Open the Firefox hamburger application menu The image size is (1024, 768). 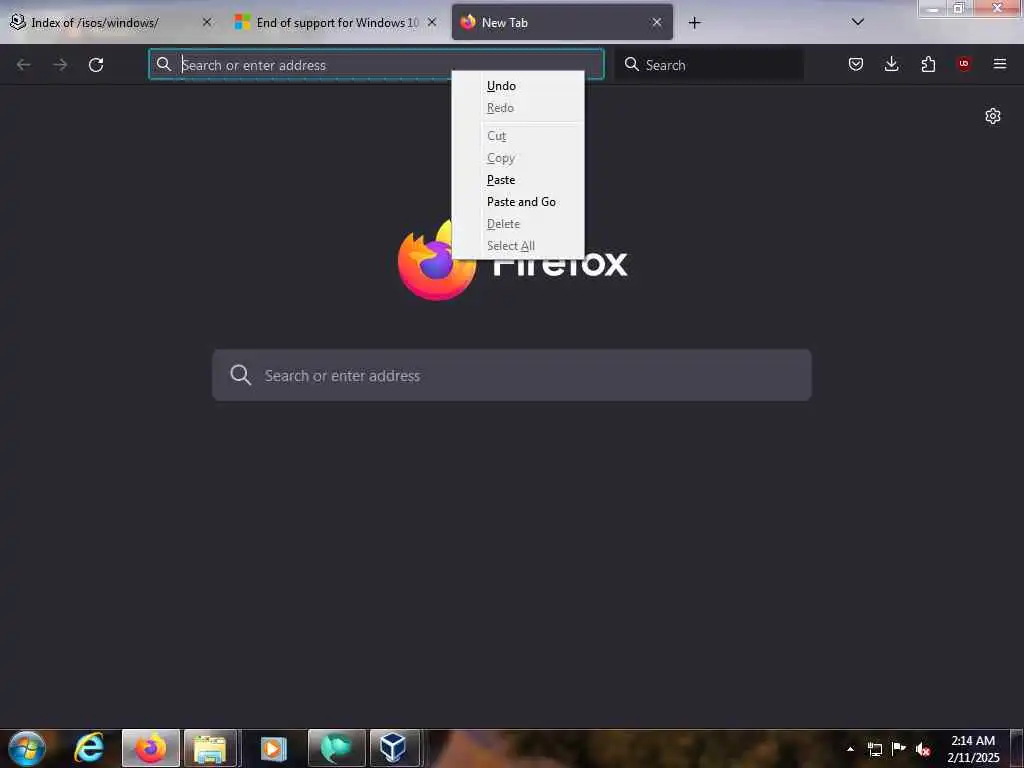[x=1000, y=64]
